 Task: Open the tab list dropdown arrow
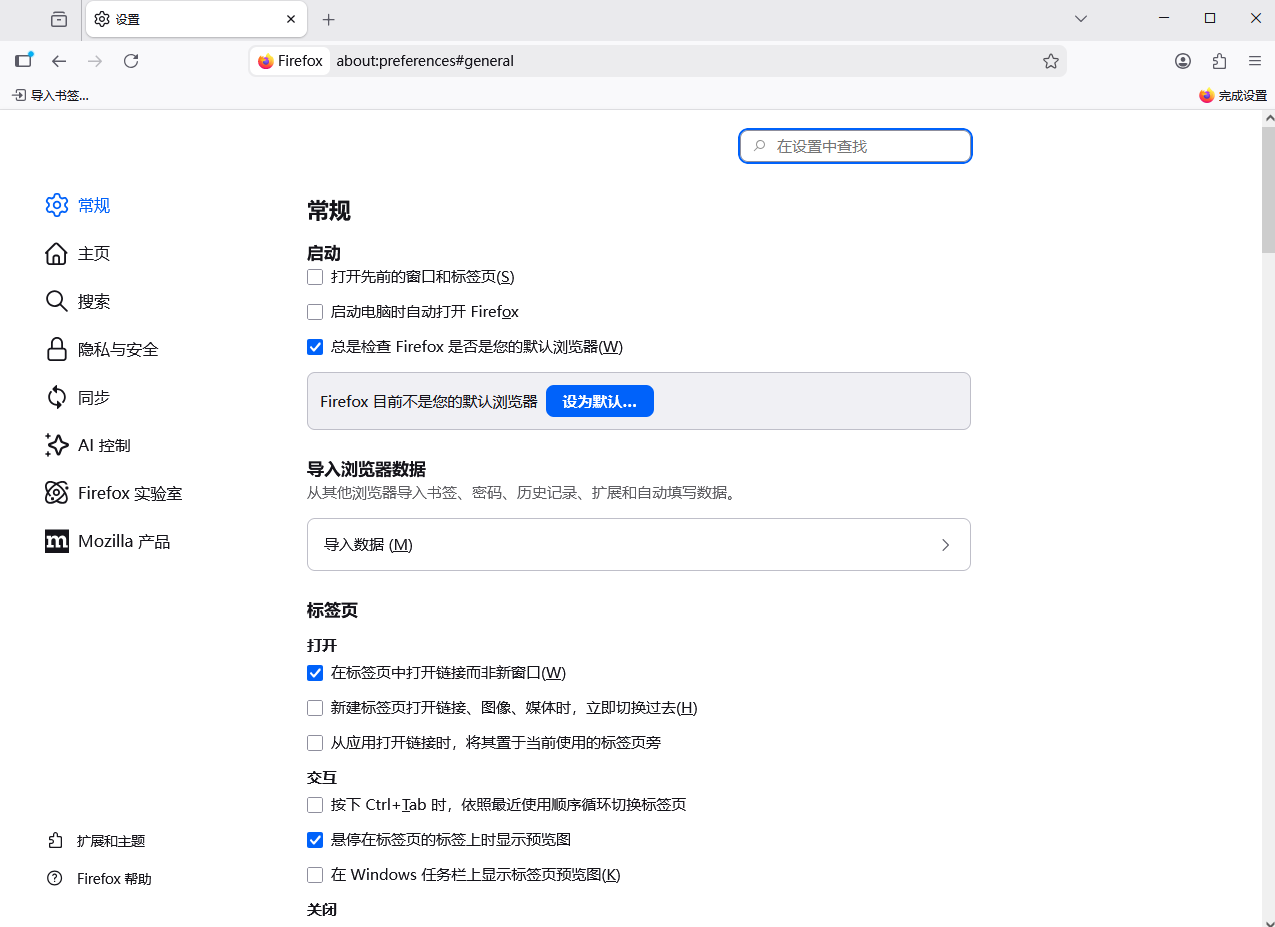(x=1081, y=19)
